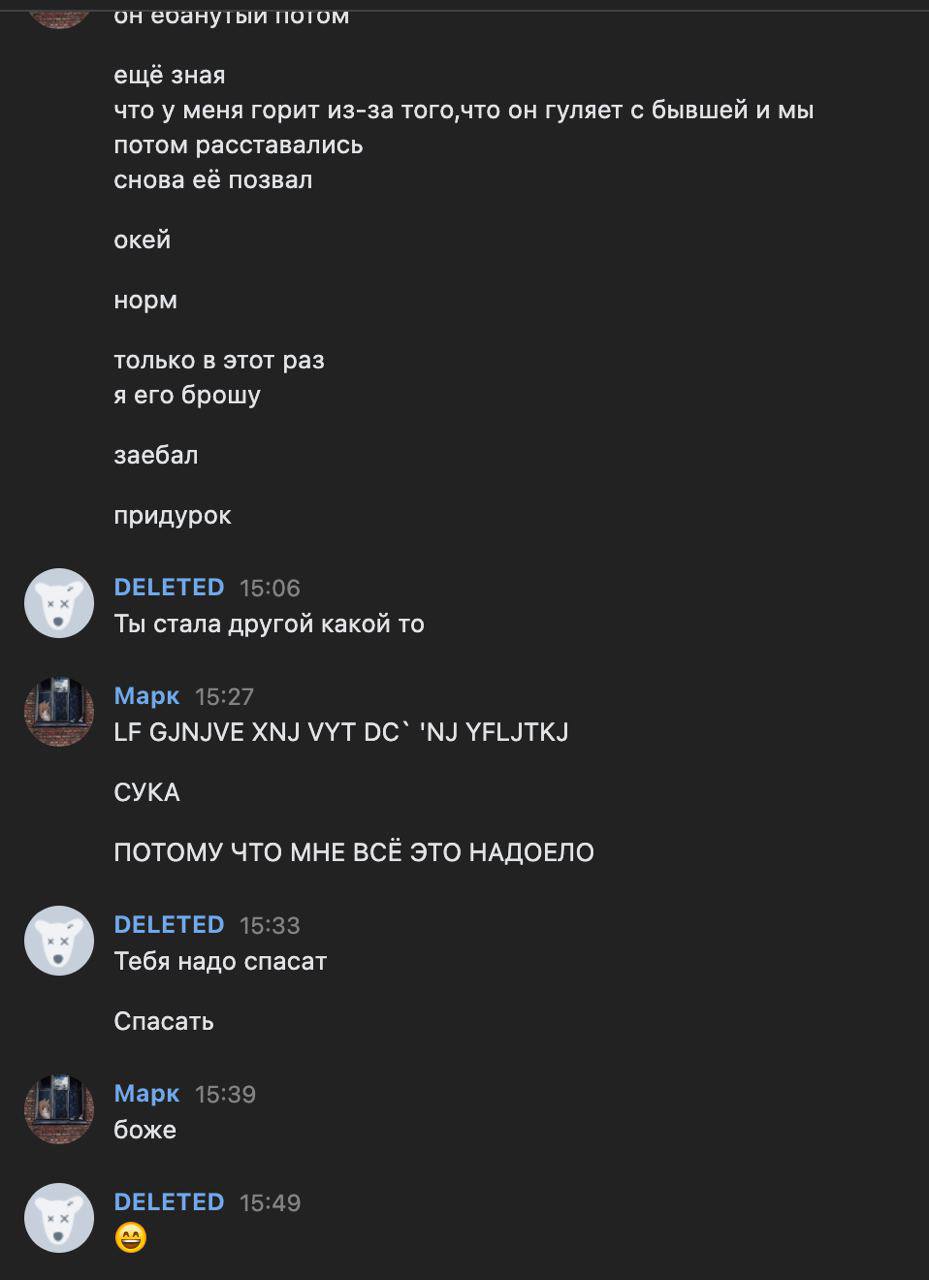Select message "Ты стала другой какой то"
The height and width of the screenshot is (1280, 929).
tap(269, 625)
